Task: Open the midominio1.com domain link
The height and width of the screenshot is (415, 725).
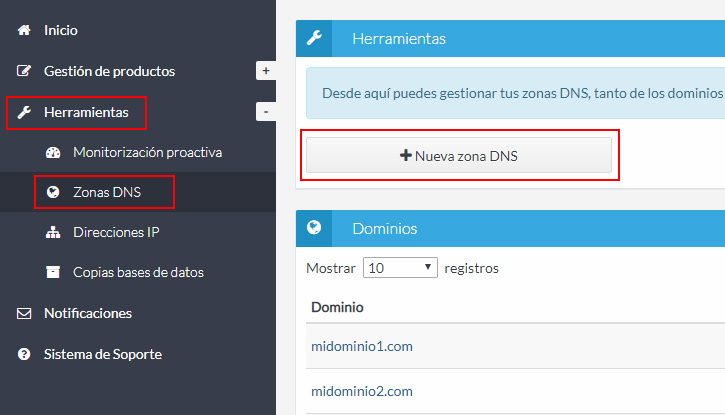Action: point(362,346)
